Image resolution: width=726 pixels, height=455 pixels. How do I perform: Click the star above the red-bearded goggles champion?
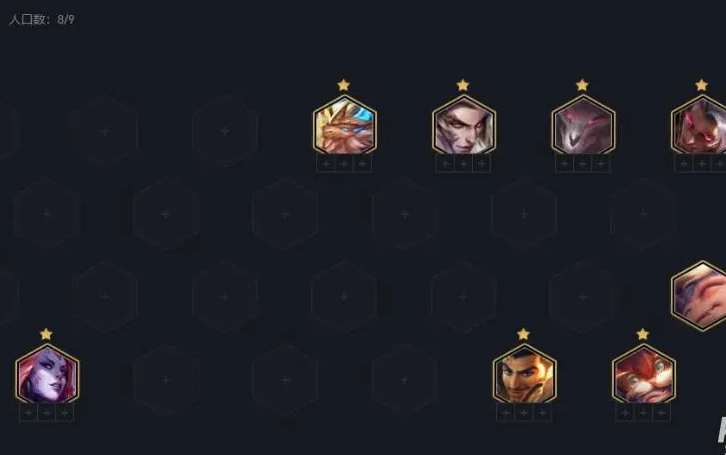pos(643,334)
